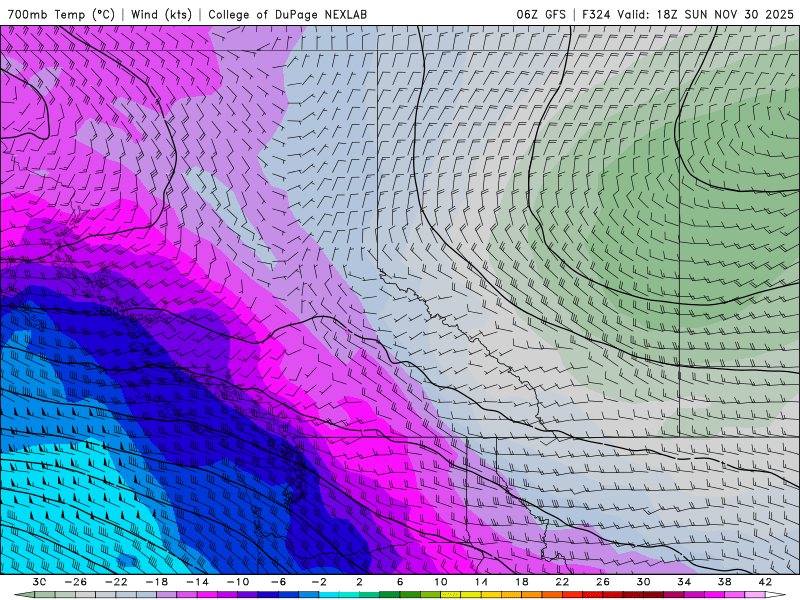Viewport: 800px width, 600px height.
Task: Click the positive 14 legend label
Action: tap(481, 582)
